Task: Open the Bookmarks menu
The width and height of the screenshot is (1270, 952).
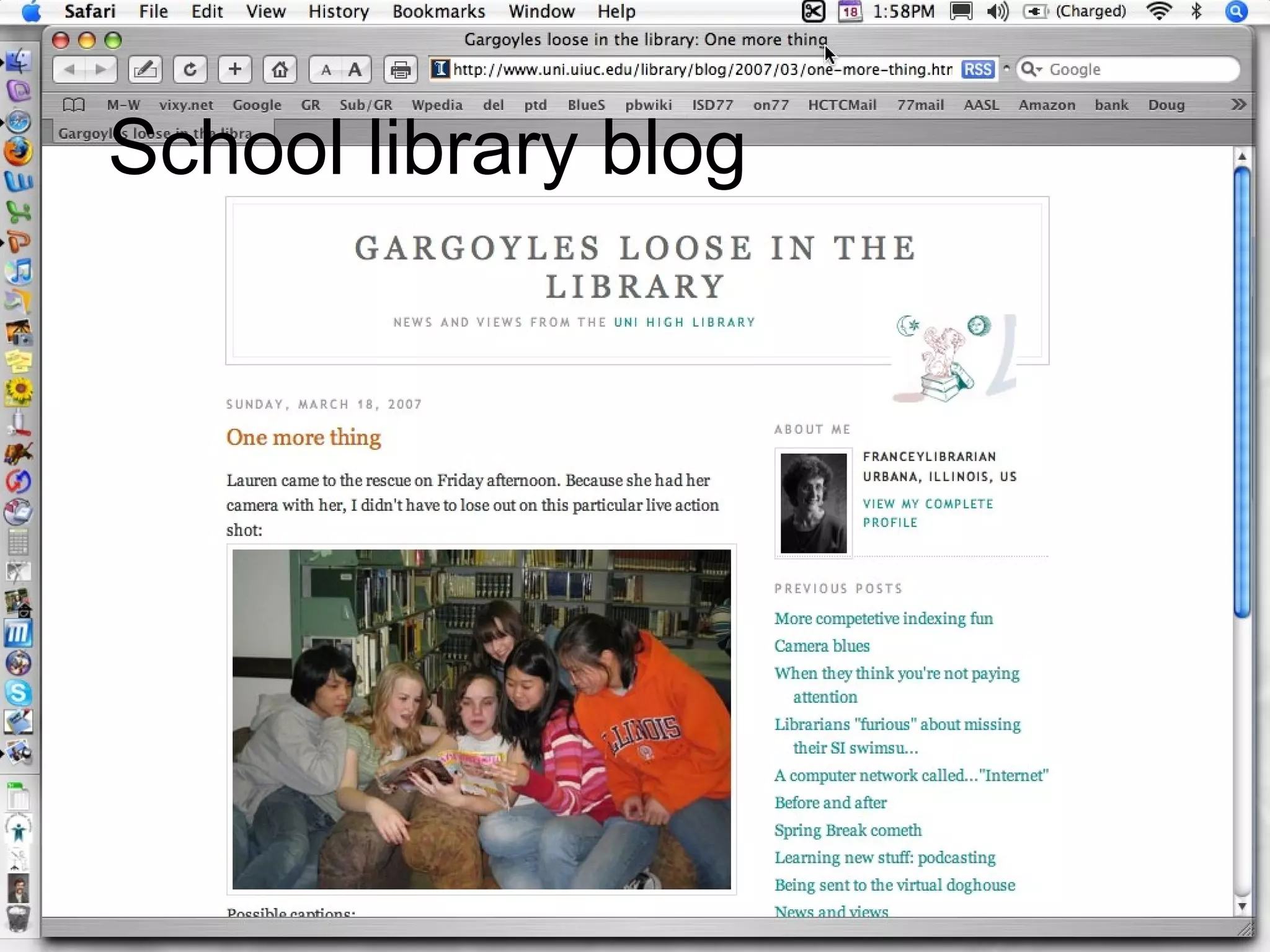Action: (x=438, y=12)
